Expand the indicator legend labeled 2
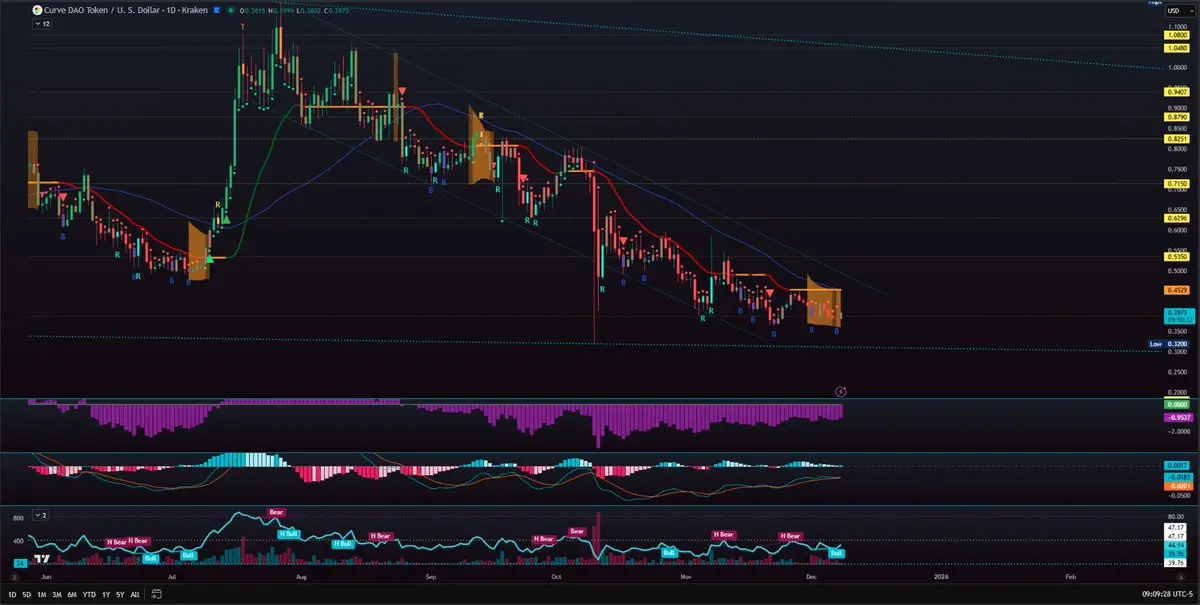Image resolution: width=1200 pixels, height=605 pixels. 42,515
